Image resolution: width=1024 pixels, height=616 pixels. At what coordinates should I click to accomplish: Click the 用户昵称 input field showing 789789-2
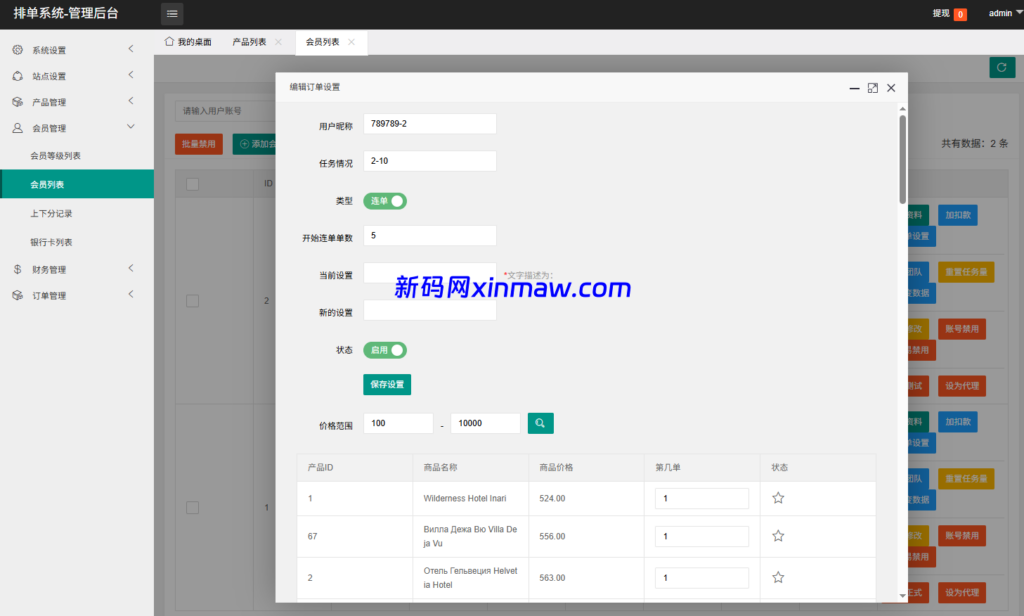point(429,123)
